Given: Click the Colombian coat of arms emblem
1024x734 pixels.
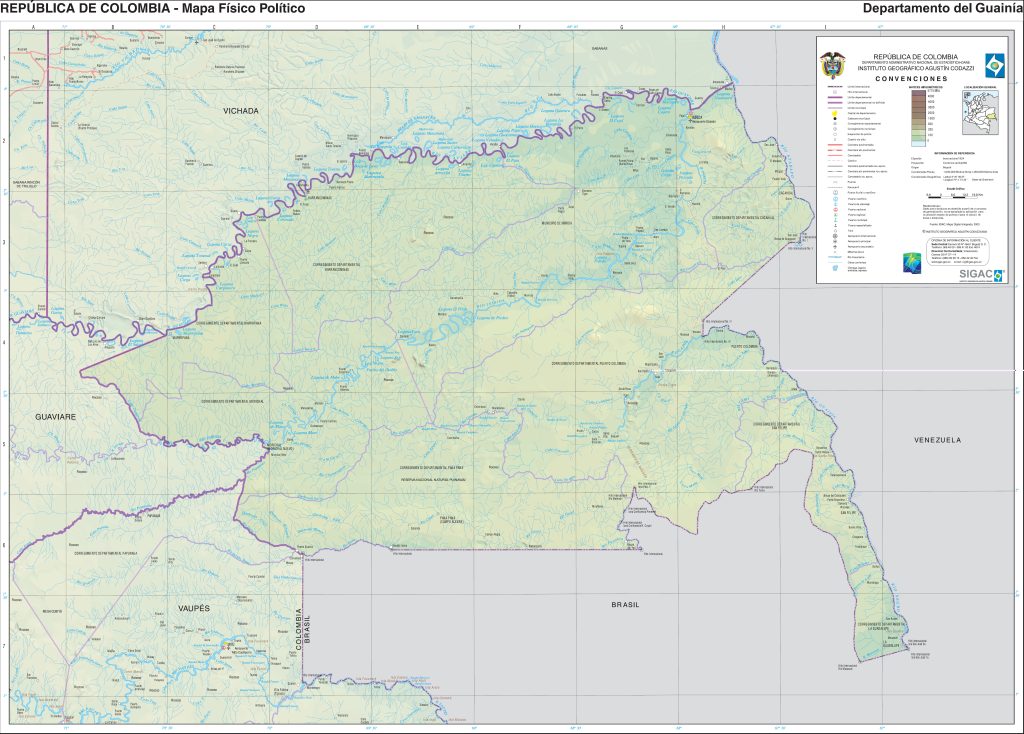Looking at the screenshot, I should [834, 64].
